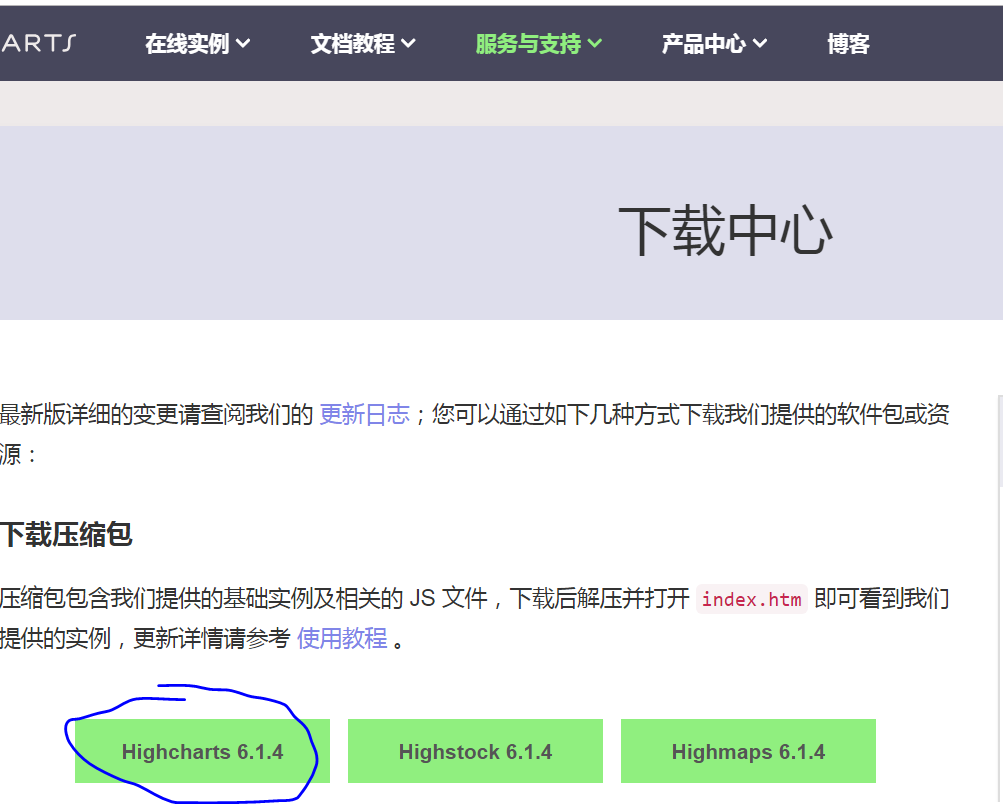Download Highmaps 6.1.4 package

(748, 751)
